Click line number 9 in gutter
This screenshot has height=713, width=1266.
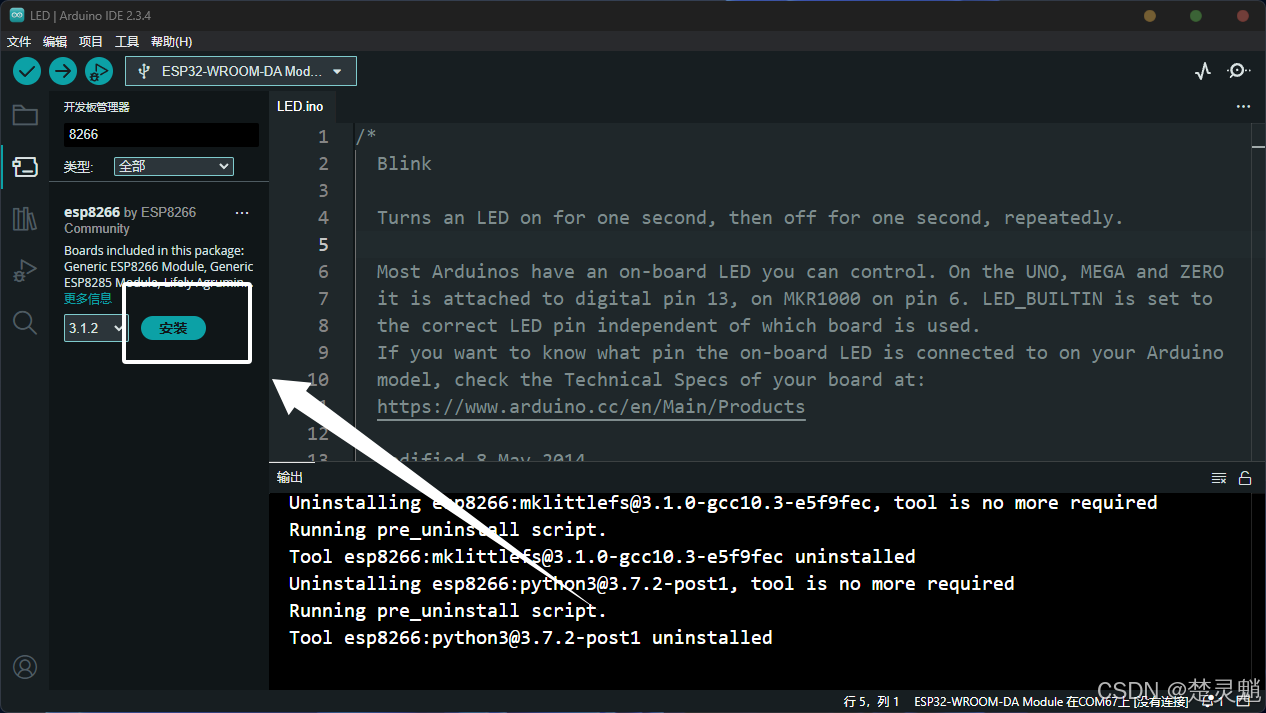click(x=323, y=353)
